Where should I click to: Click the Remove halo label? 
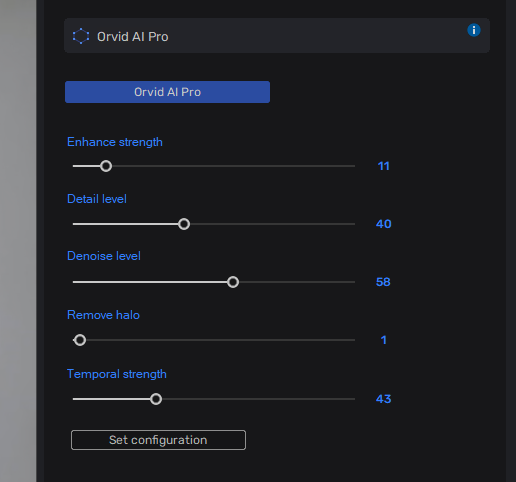pyautogui.click(x=103, y=315)
